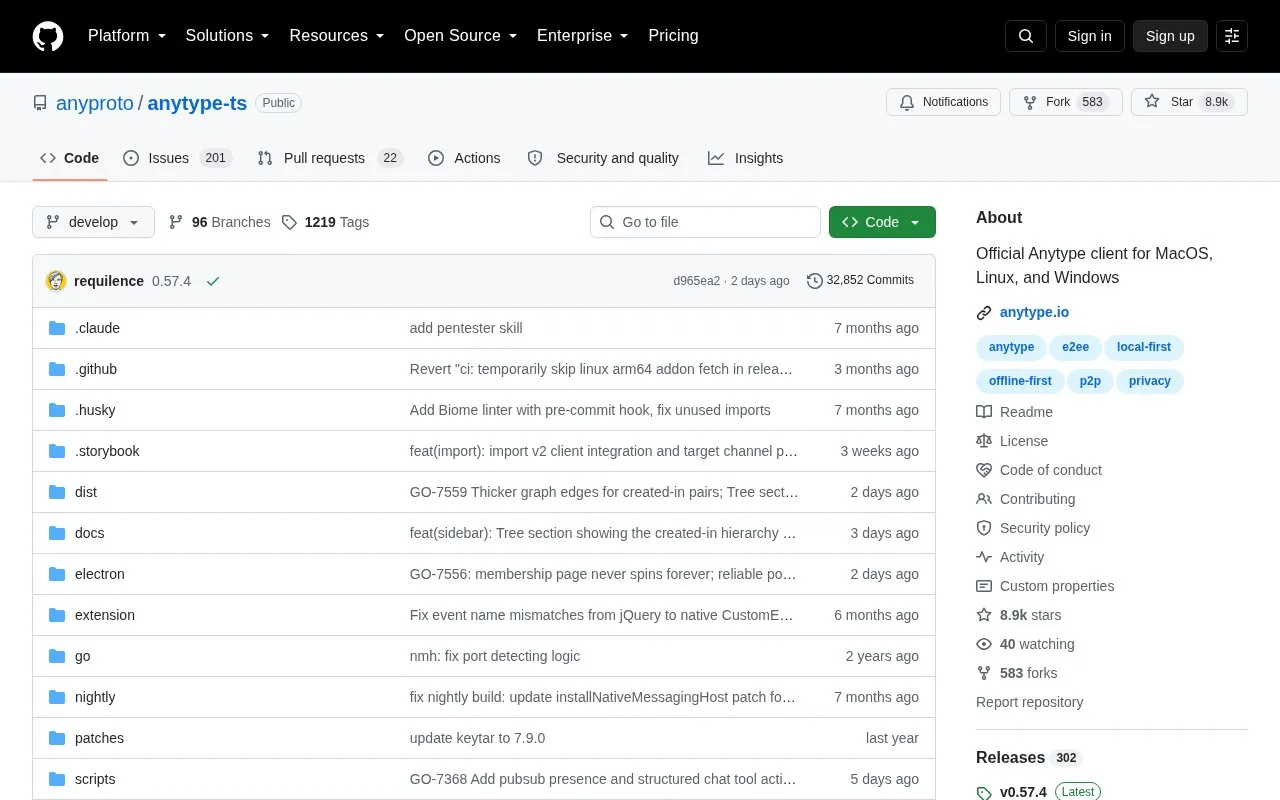Fork the repository
1280x800 pixels.
point(1066,102)
